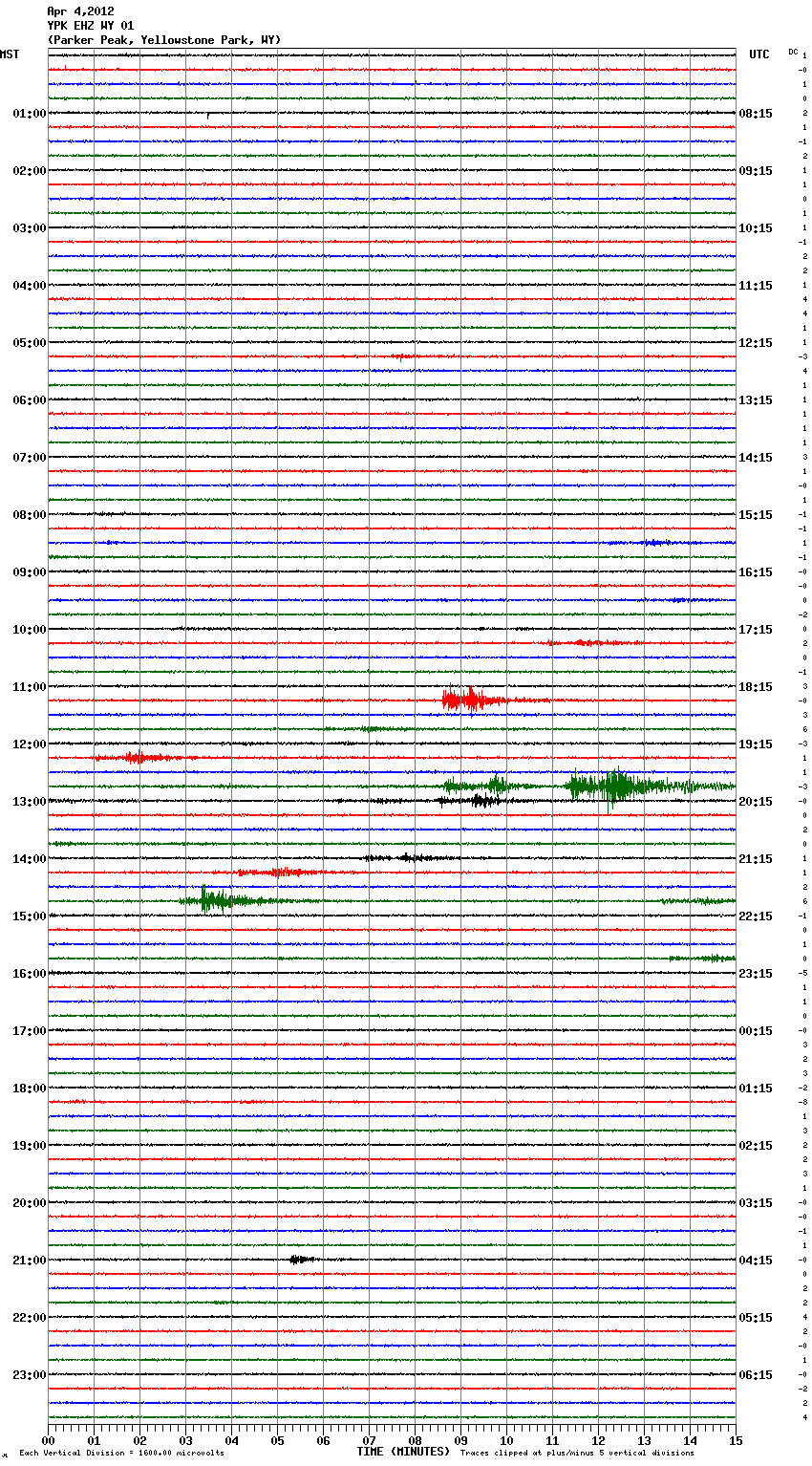The width and height of the screenshot is (812, 1466).
Task: Click the green signal near minute 14.5 above 16:00
Action: [x=703, y=959]
